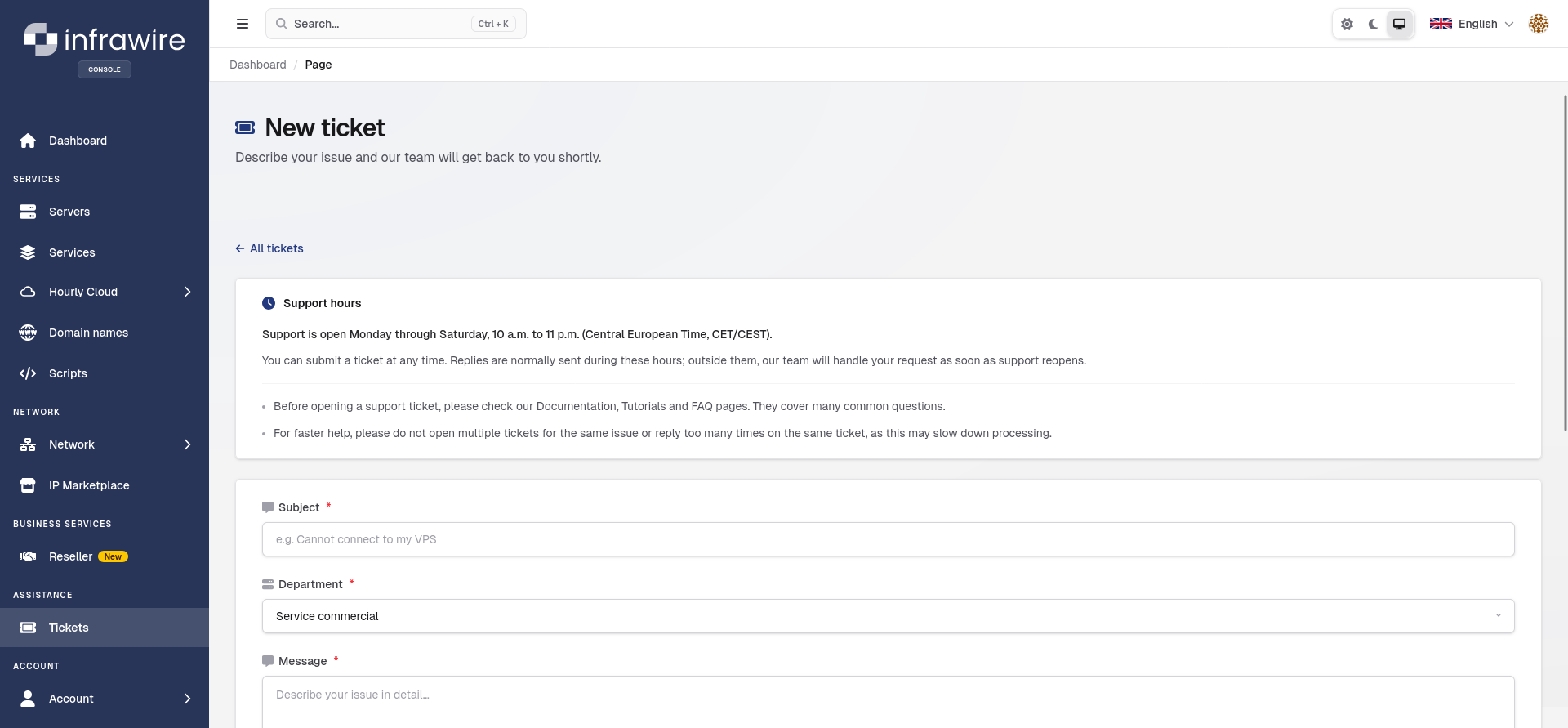
Task: Click the Account person icon
Action: pyautogui.click(x=28, y=699)
